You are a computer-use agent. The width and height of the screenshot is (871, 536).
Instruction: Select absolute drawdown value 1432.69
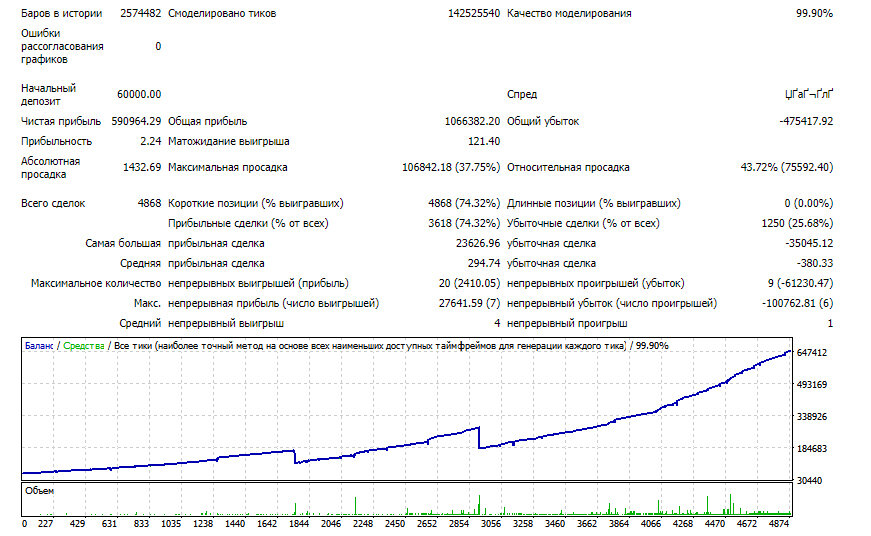pyautogui.click(x=142, y=167)
